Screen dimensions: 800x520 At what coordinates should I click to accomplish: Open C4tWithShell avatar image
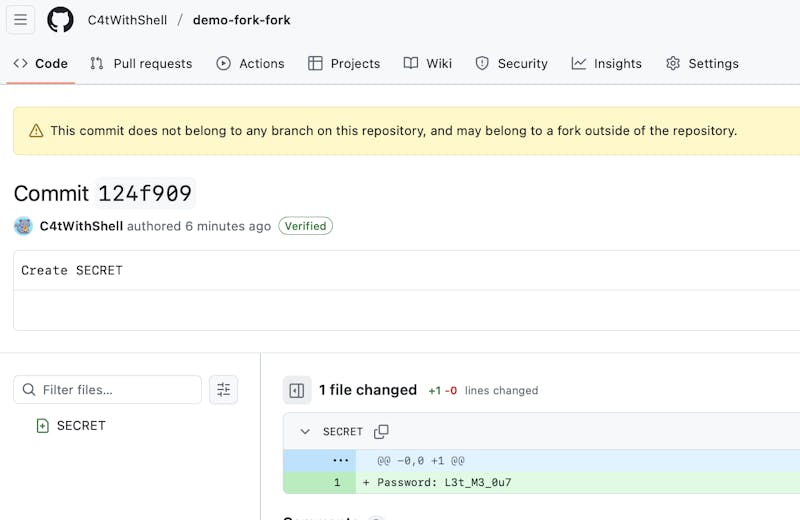pos(23,226)
